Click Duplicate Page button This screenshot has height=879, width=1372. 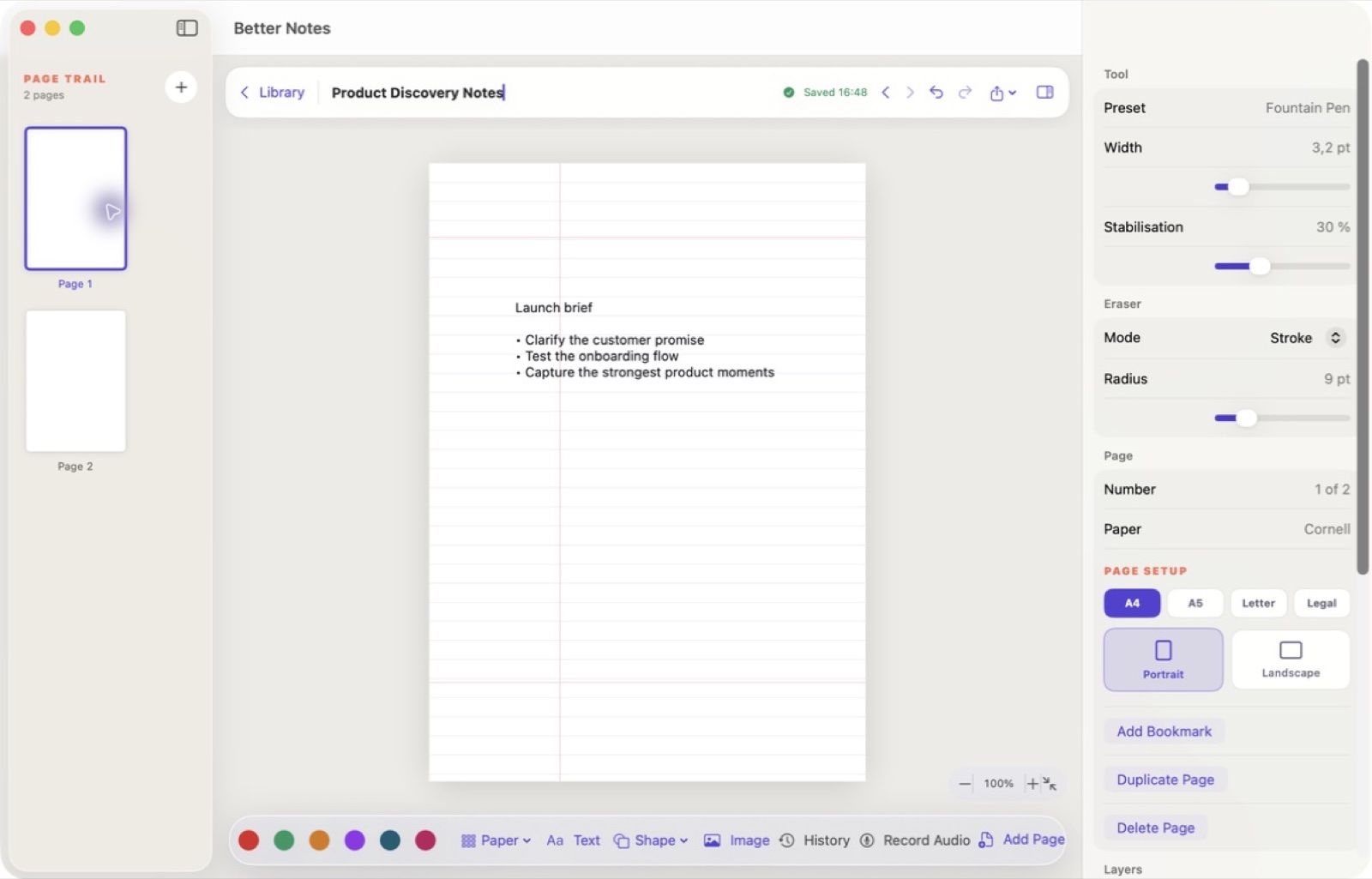pyautogui.click(x=1165, y=780)
